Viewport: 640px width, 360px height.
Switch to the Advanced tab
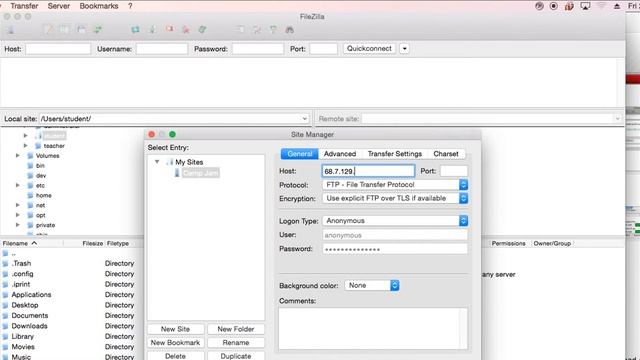340,154
